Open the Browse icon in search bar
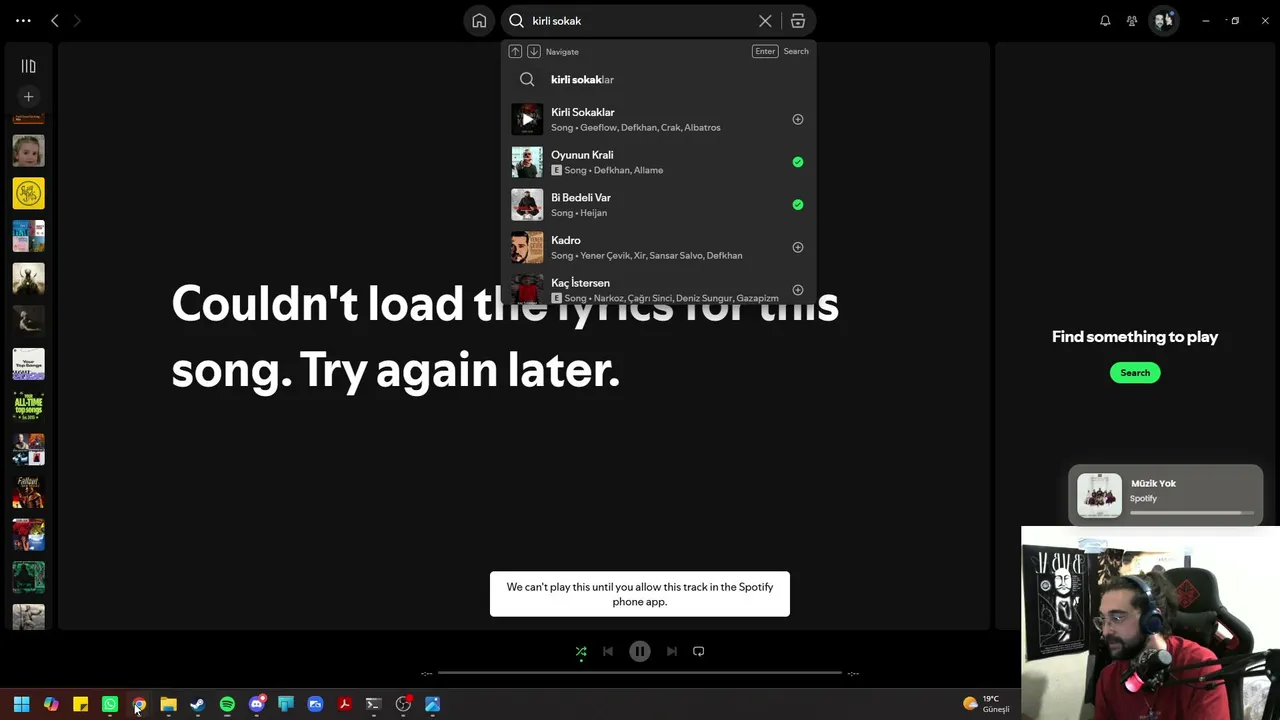 point(798,21)
